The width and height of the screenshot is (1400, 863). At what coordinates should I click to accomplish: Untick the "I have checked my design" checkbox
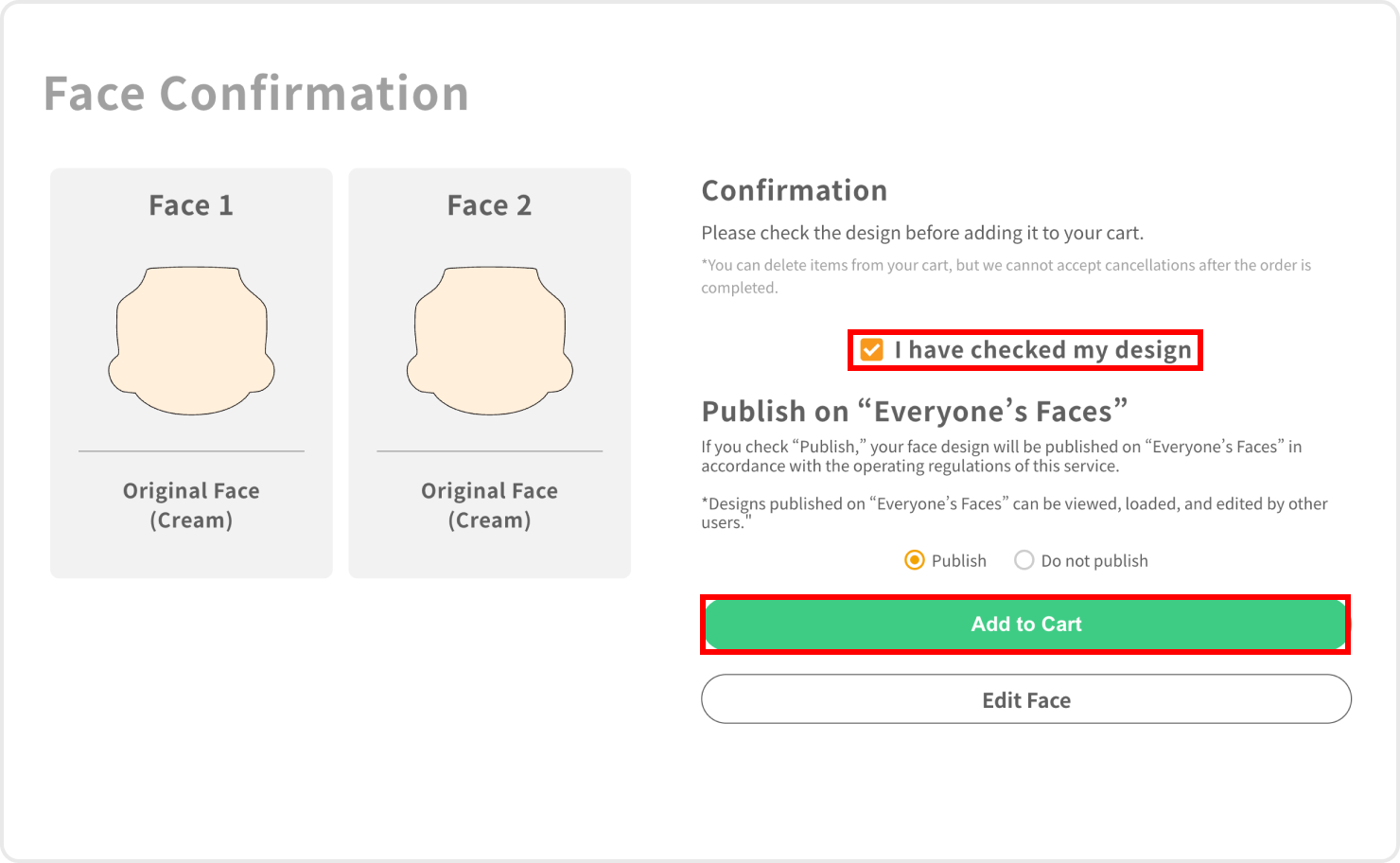coord(871,350)
